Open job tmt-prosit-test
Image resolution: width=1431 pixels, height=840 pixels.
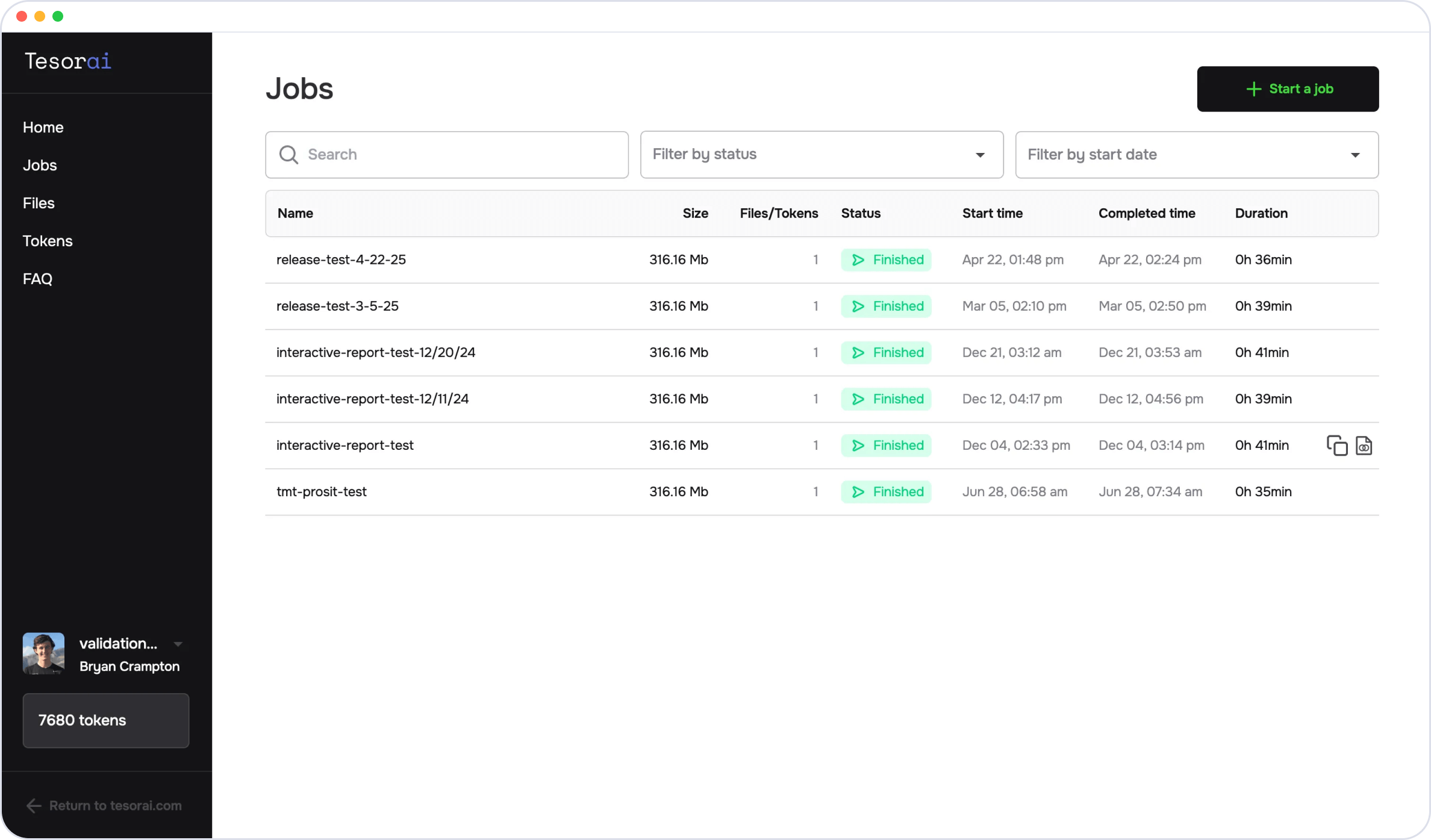pyautogui.click(x=322, y=492)
